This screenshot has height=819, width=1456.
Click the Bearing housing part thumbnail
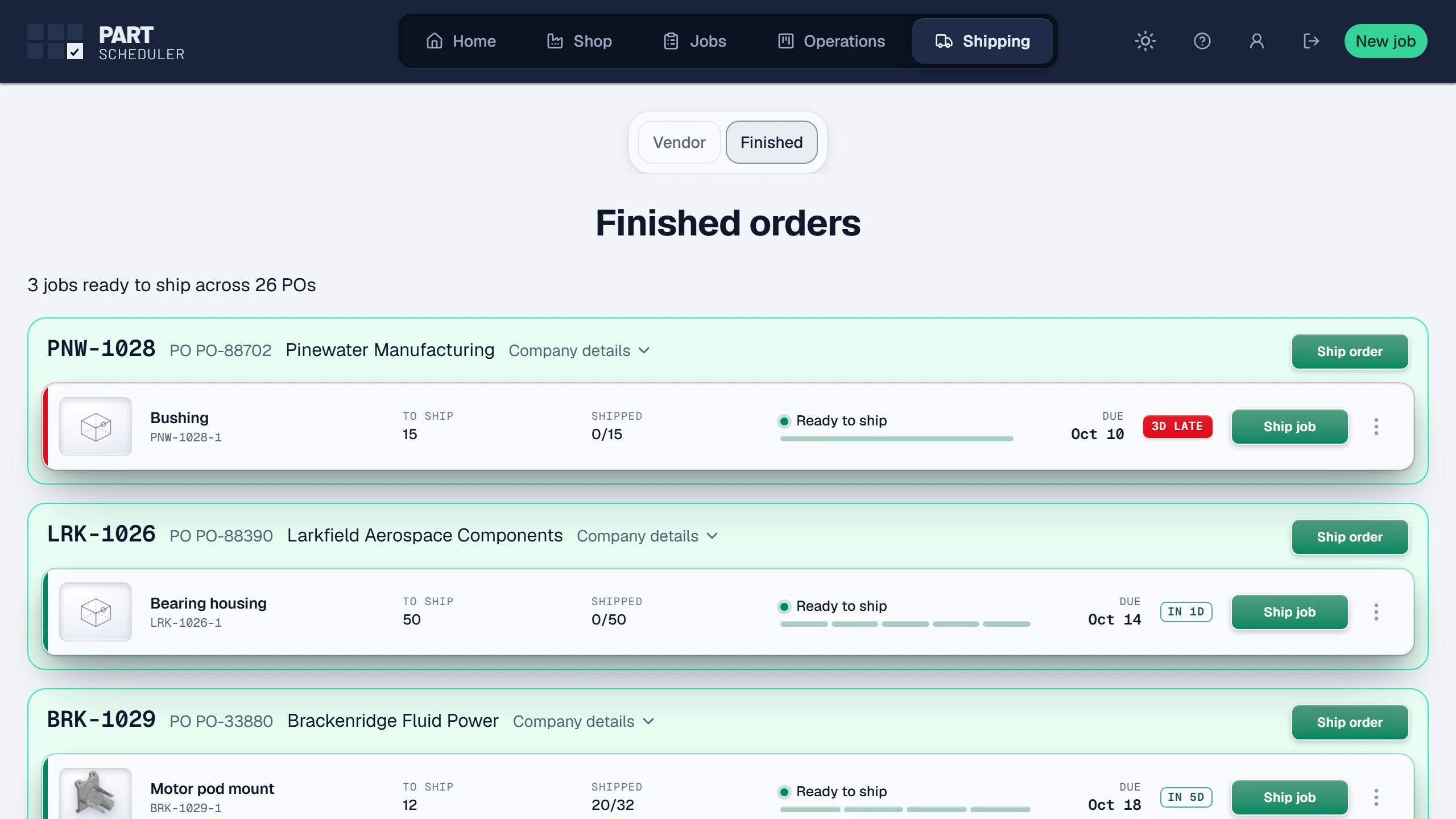[96, 612]
